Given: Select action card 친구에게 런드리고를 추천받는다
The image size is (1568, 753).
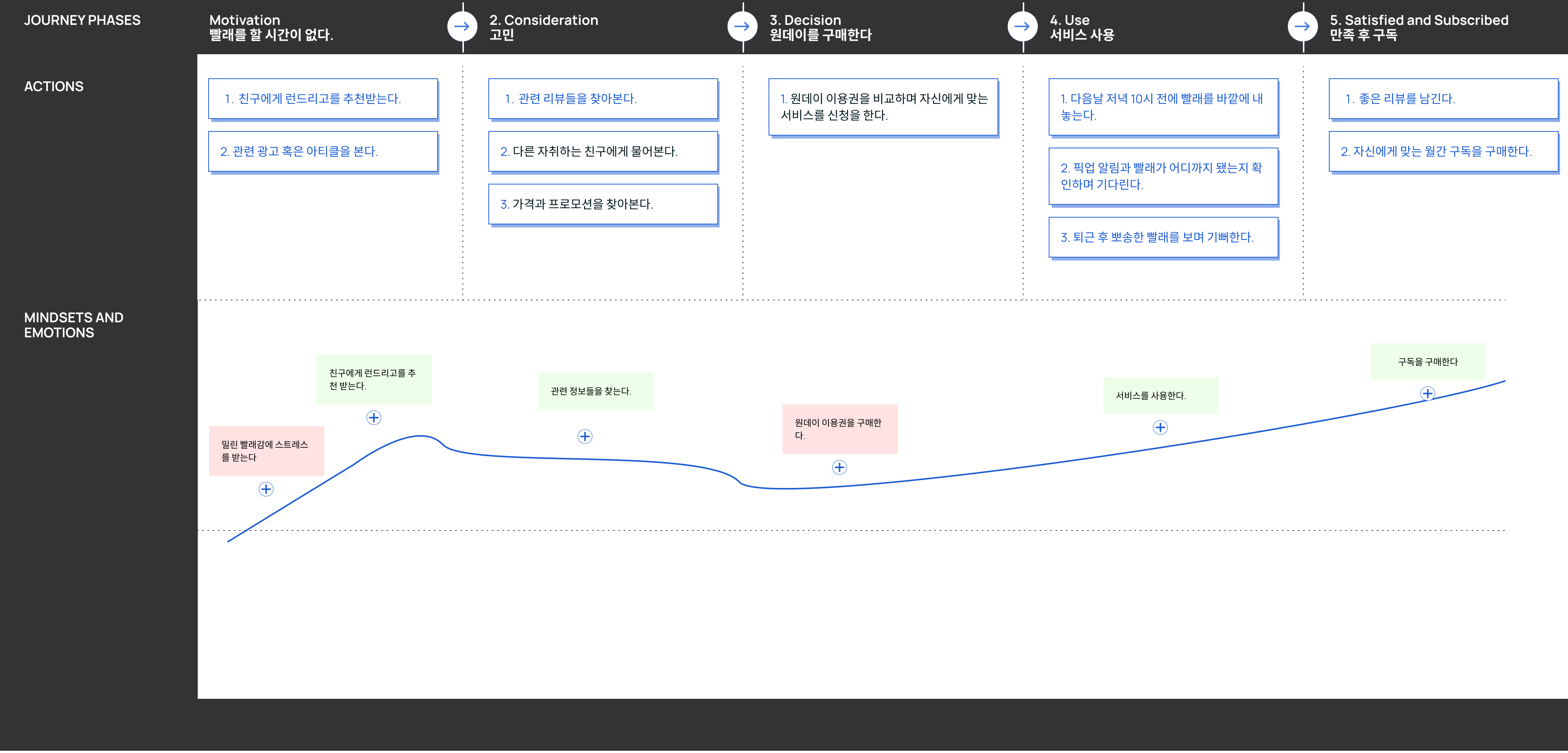Looking at the screenshot, I should [x=323, y=99].
